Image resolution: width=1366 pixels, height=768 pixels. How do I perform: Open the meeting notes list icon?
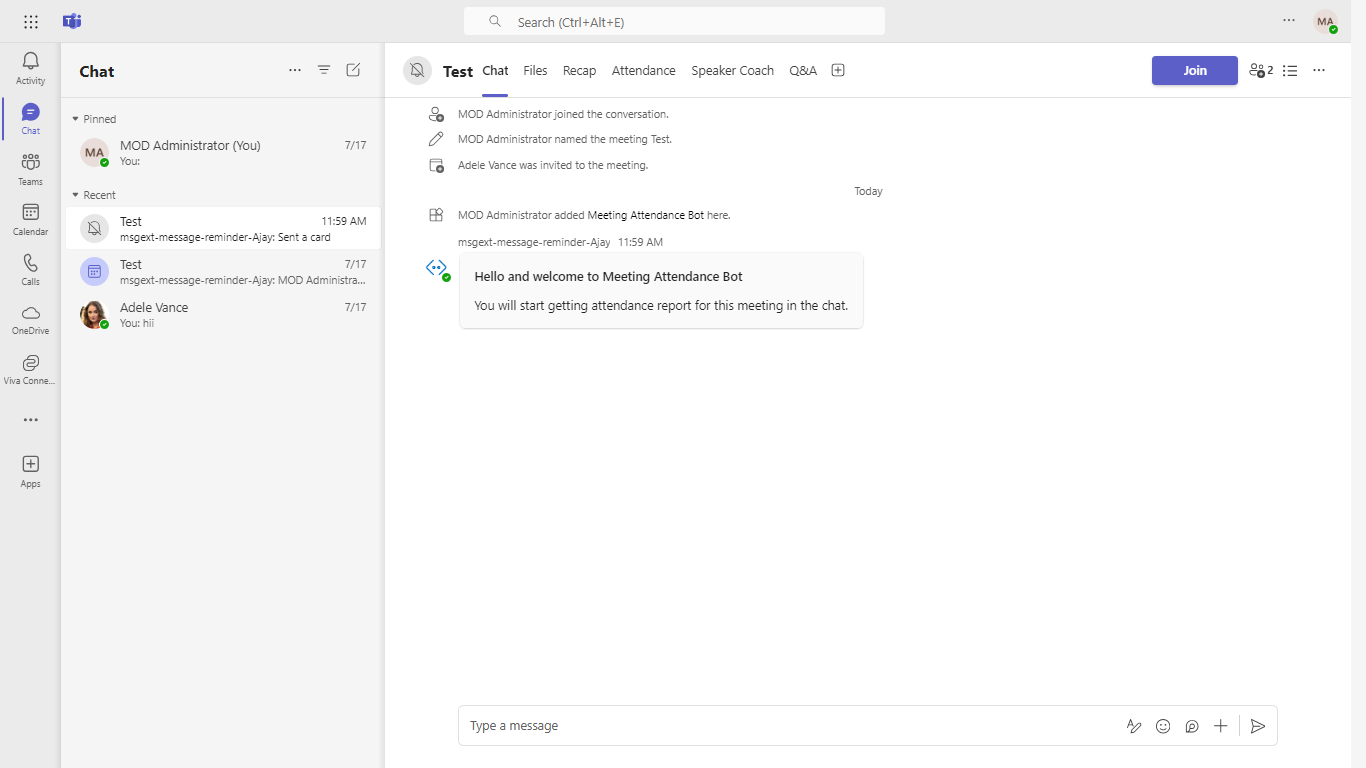pos(1290,71)
